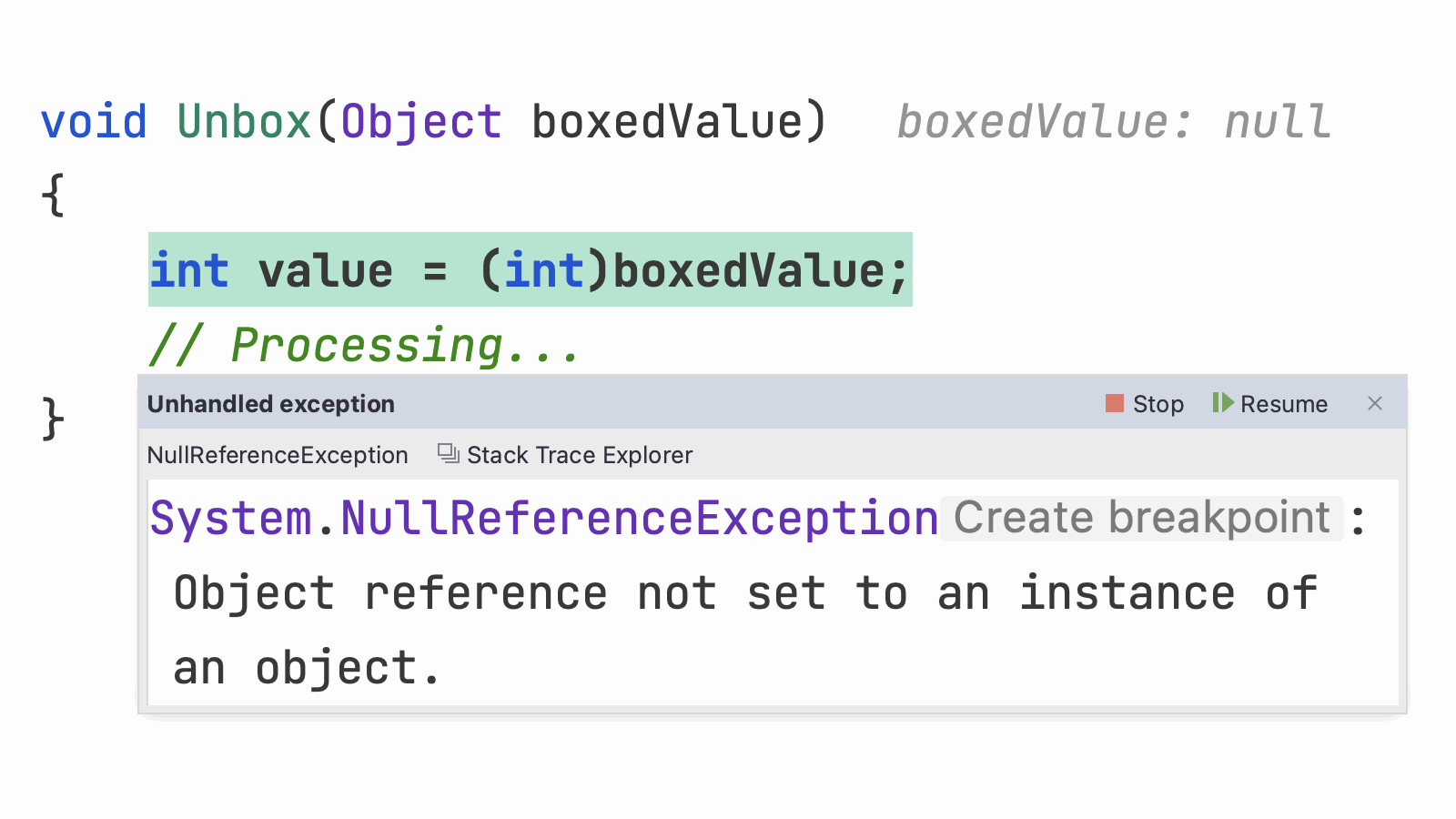Click the closing brace of Unbox method

tap(53, 419)
